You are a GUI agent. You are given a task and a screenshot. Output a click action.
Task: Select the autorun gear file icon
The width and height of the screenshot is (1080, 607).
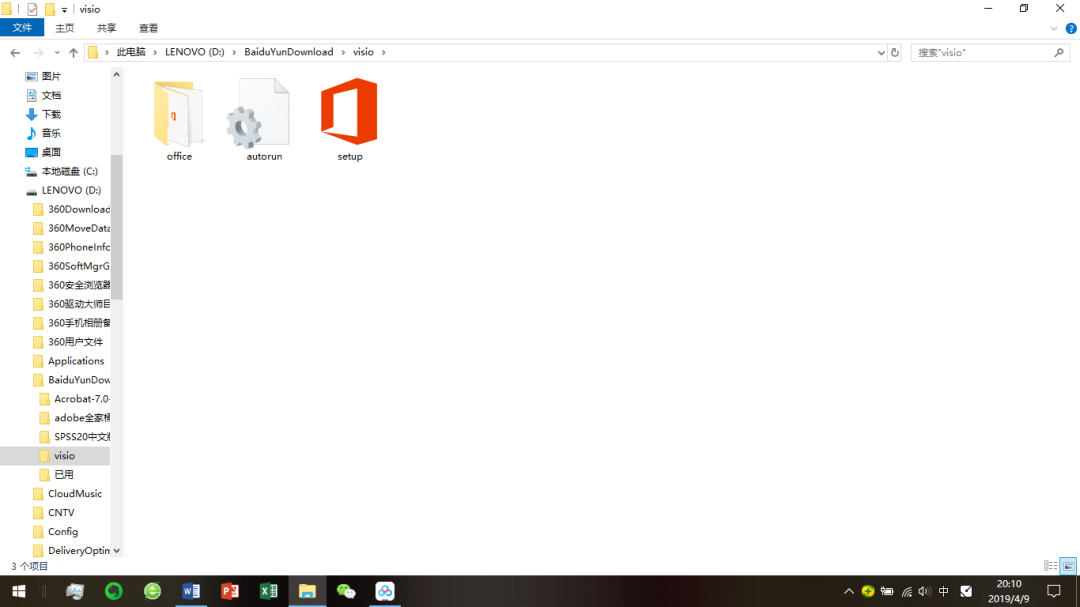(258, 114)
